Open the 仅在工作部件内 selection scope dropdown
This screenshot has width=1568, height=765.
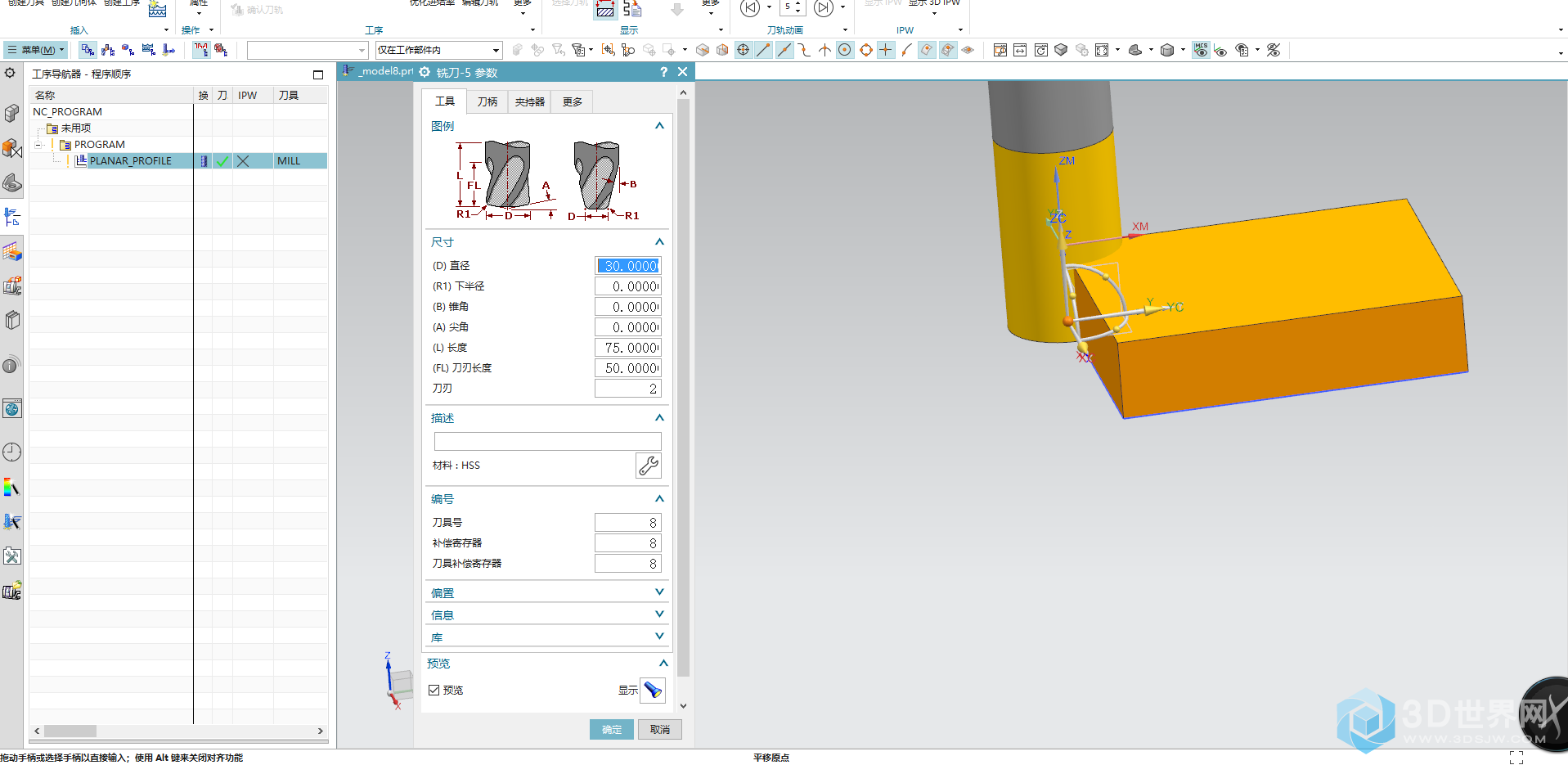(x=438, y=50)
